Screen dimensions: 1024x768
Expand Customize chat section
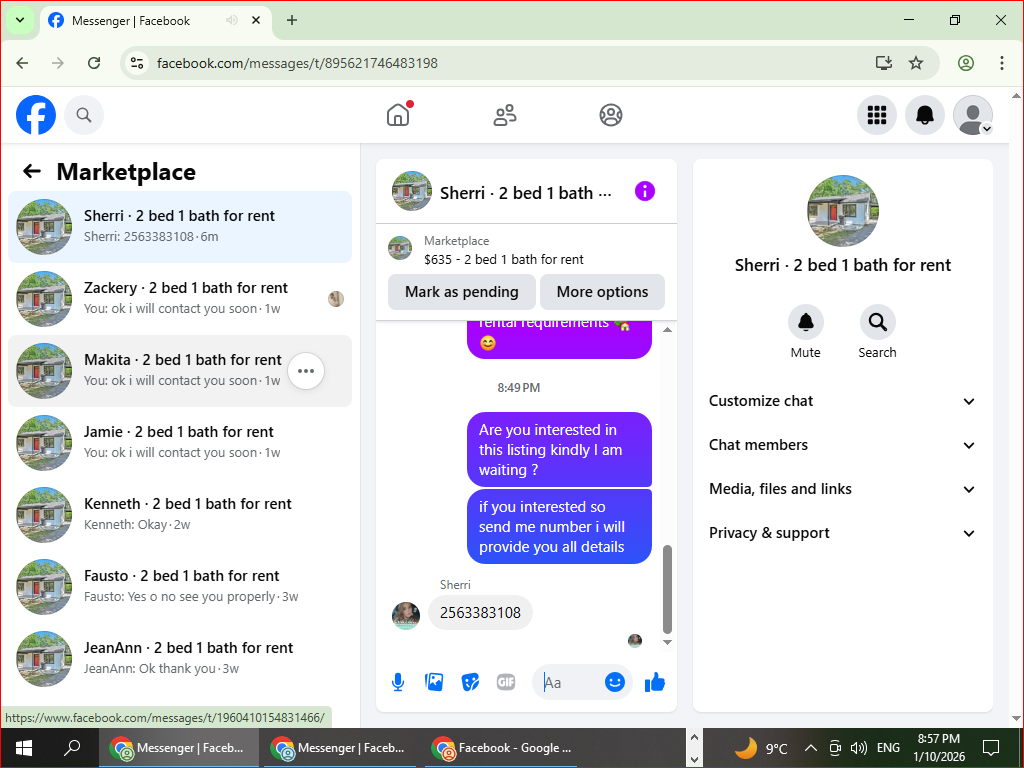tap(842, 401)
